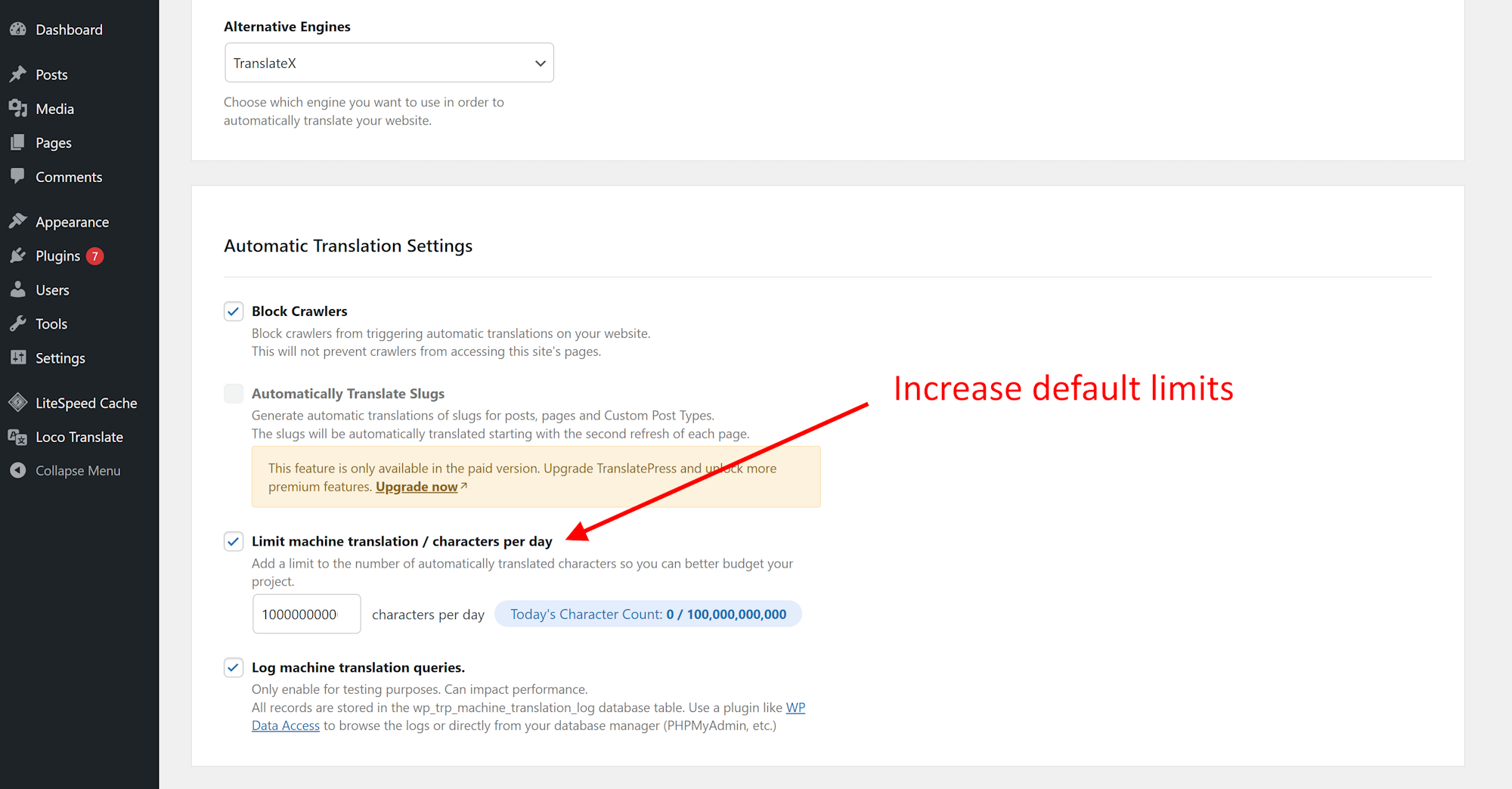Click the Users person icon
The width and height of the screenshot is (1512, 789).
pos(18,289)
